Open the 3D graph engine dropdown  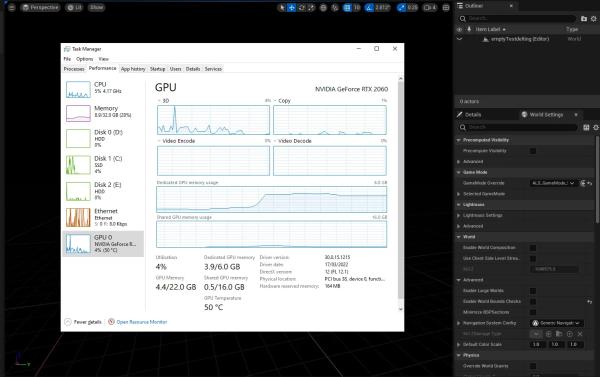pos(163,101)
